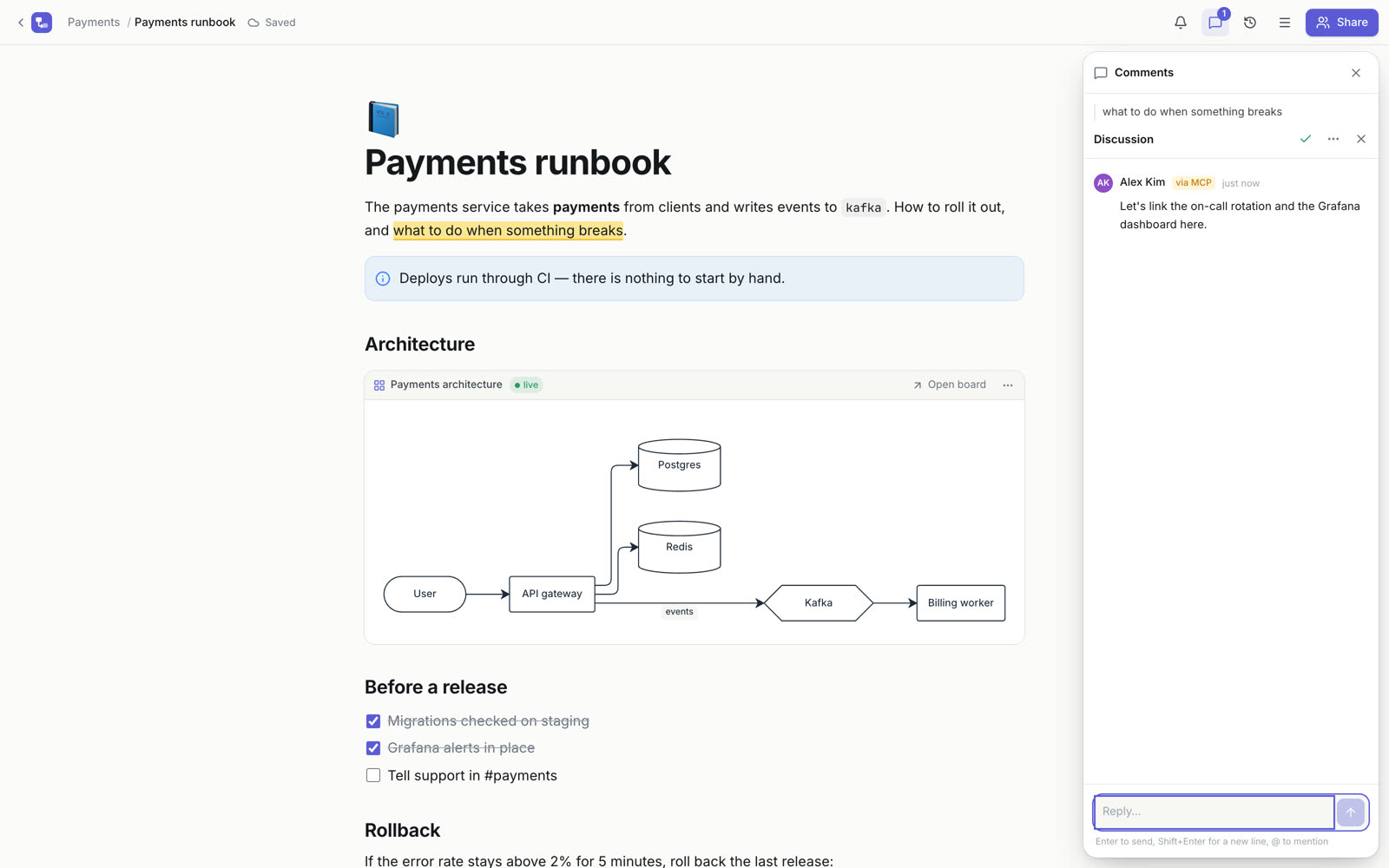Click the AK avatar of Alex Kim

1103,182
